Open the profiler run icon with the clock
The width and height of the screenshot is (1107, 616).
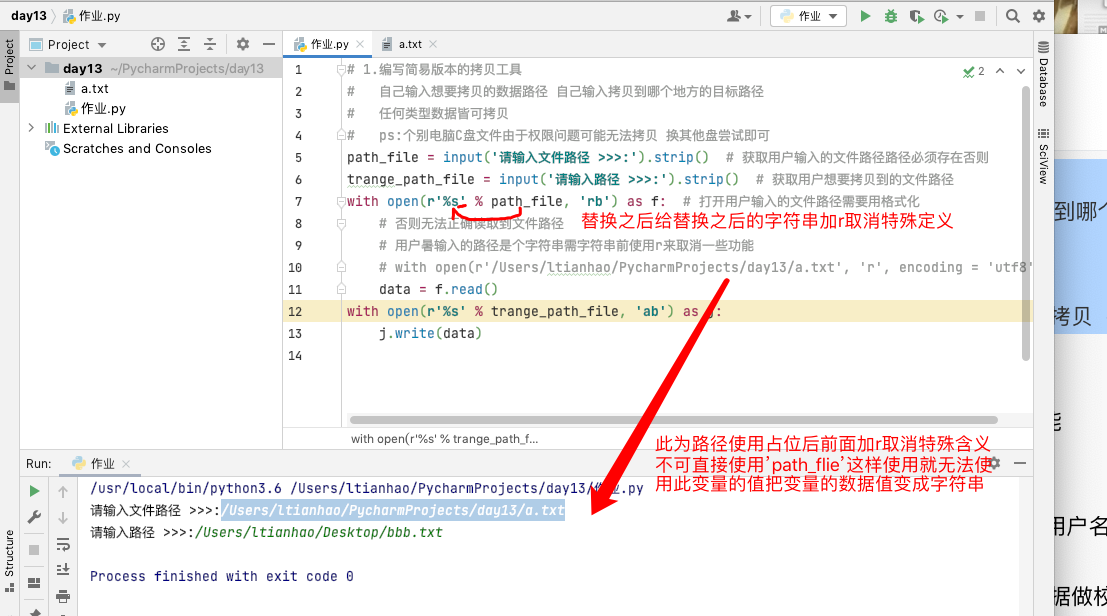941,16
